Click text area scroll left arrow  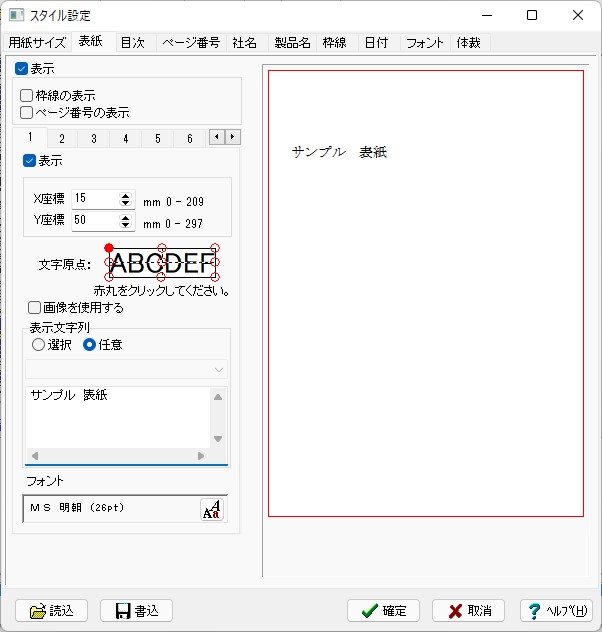click(35, 456)
